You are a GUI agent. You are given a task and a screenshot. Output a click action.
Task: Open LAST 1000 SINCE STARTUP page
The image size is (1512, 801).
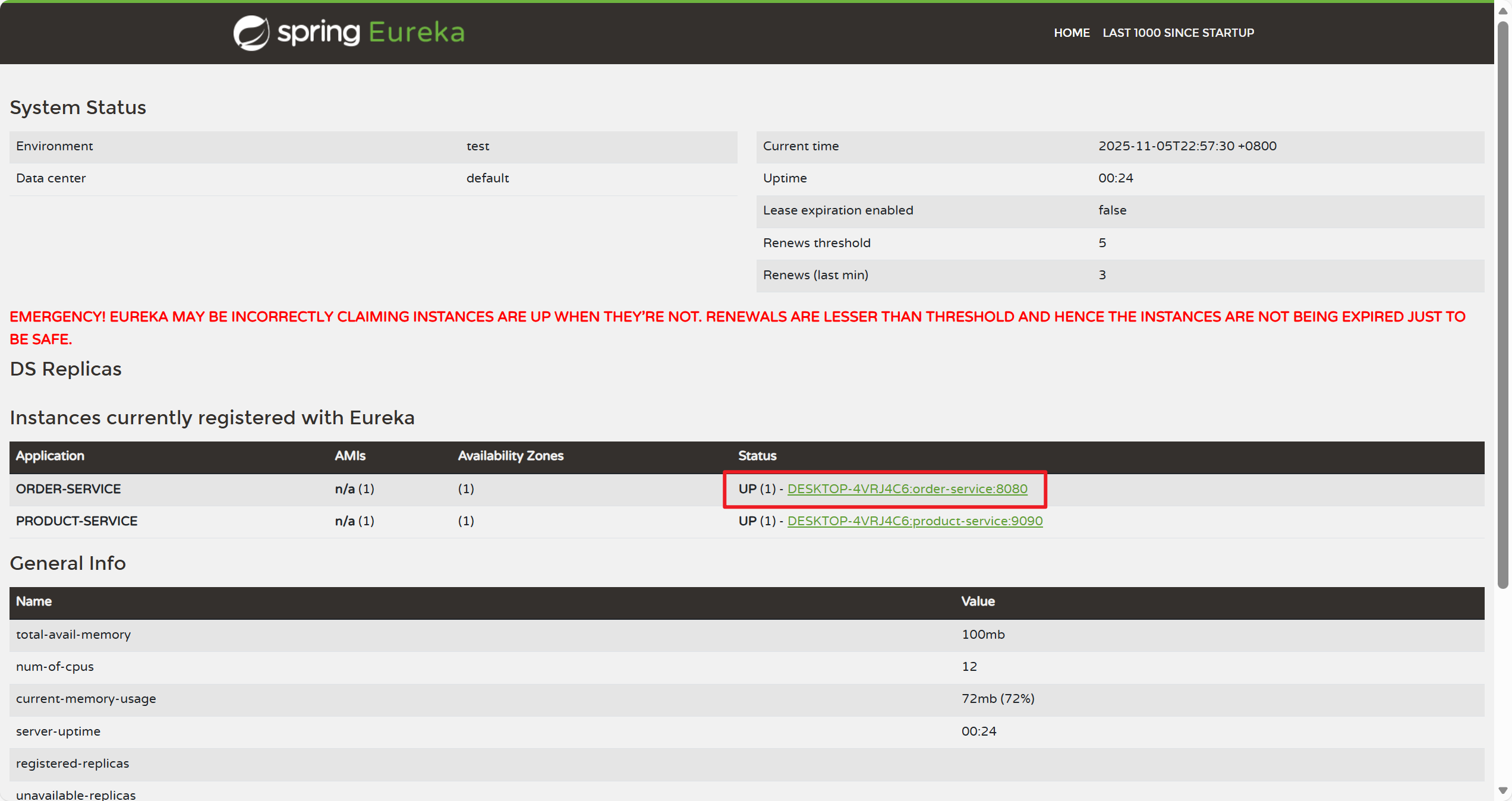pos(1178,33)
